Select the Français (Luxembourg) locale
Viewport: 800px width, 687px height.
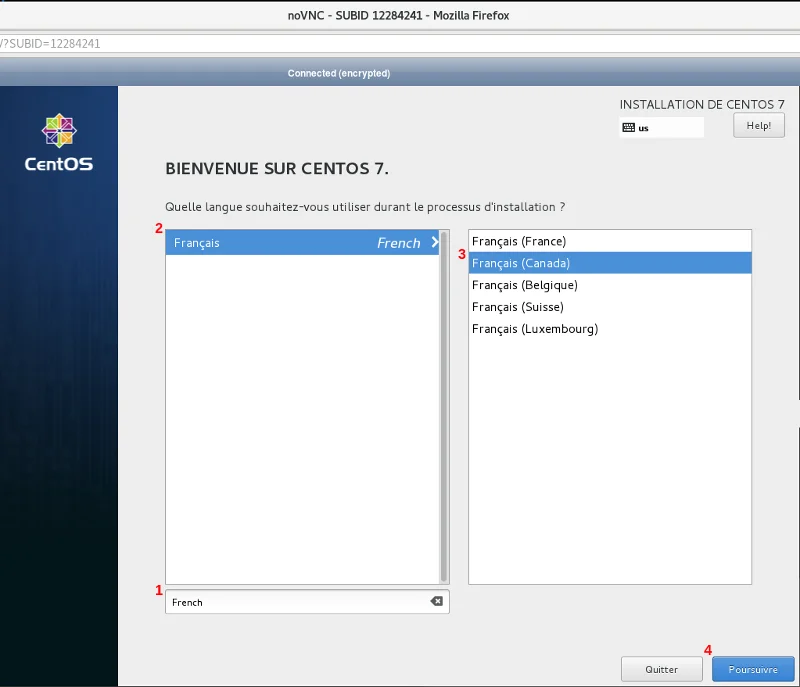click(560, 329)
